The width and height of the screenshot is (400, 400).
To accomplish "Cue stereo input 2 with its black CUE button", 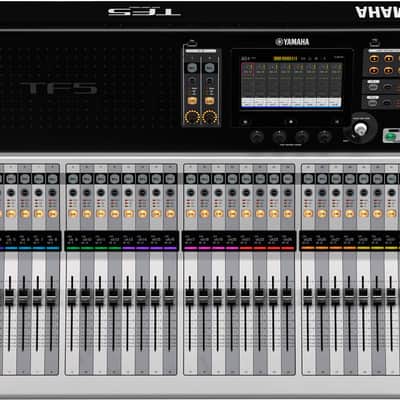I will click(209, 81).
